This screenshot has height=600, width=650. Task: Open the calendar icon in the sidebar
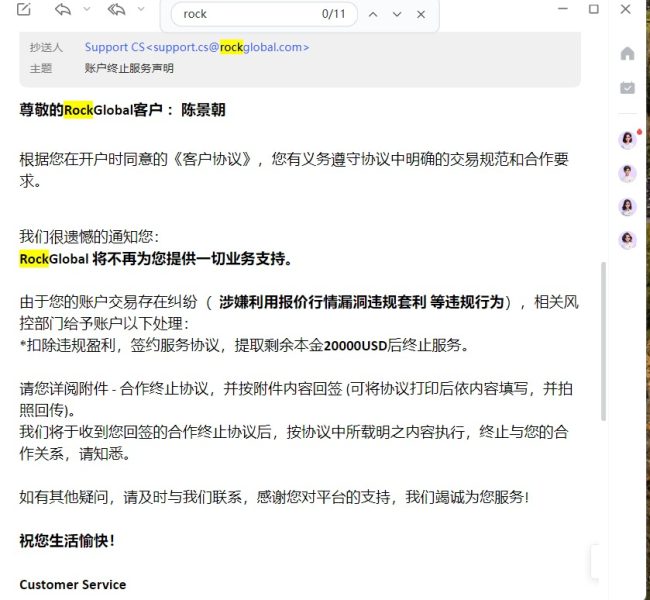coord(627,87)
